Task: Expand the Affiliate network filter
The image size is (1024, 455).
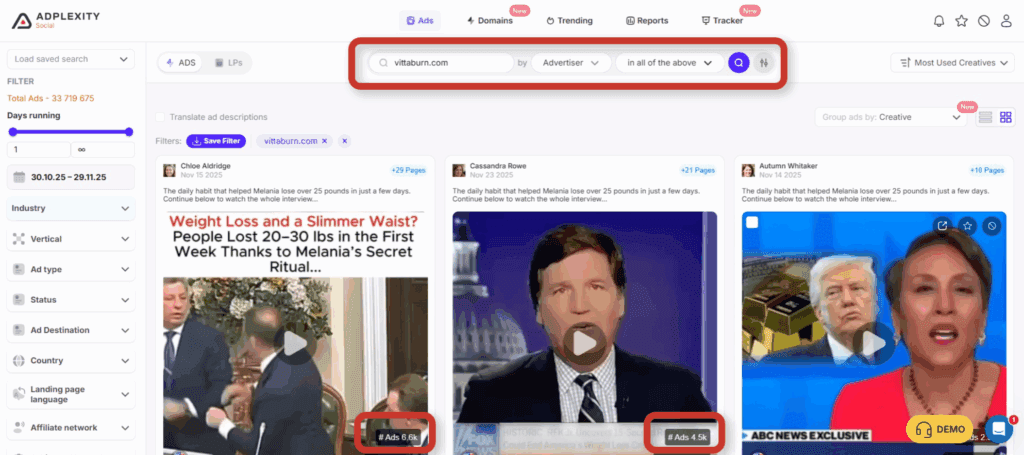Action: pyautogui.click(x=71, y=428)
